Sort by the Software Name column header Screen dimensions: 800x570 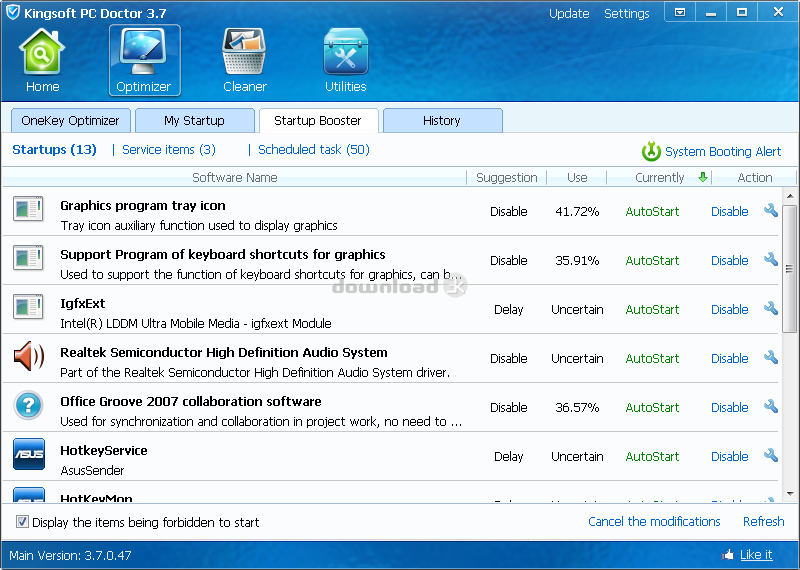click(235, 178)
